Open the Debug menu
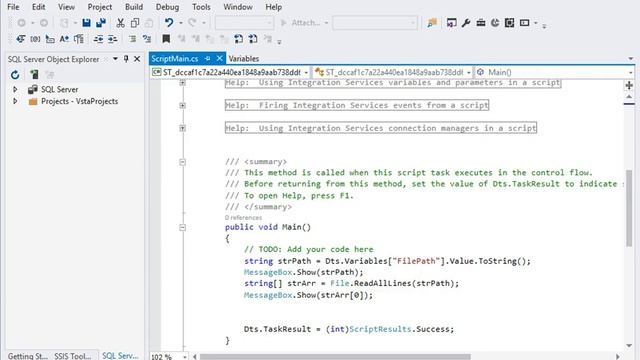640x360 pixels. [167, 7]
